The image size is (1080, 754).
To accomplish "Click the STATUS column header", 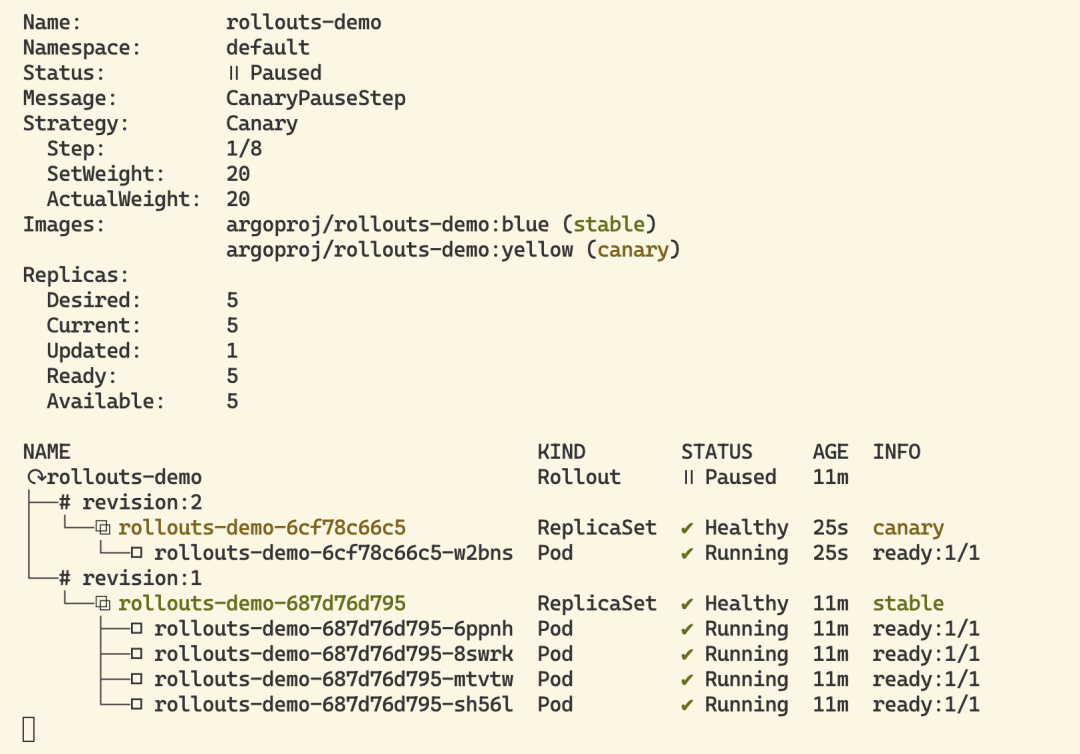I will [x=717, y=452].
